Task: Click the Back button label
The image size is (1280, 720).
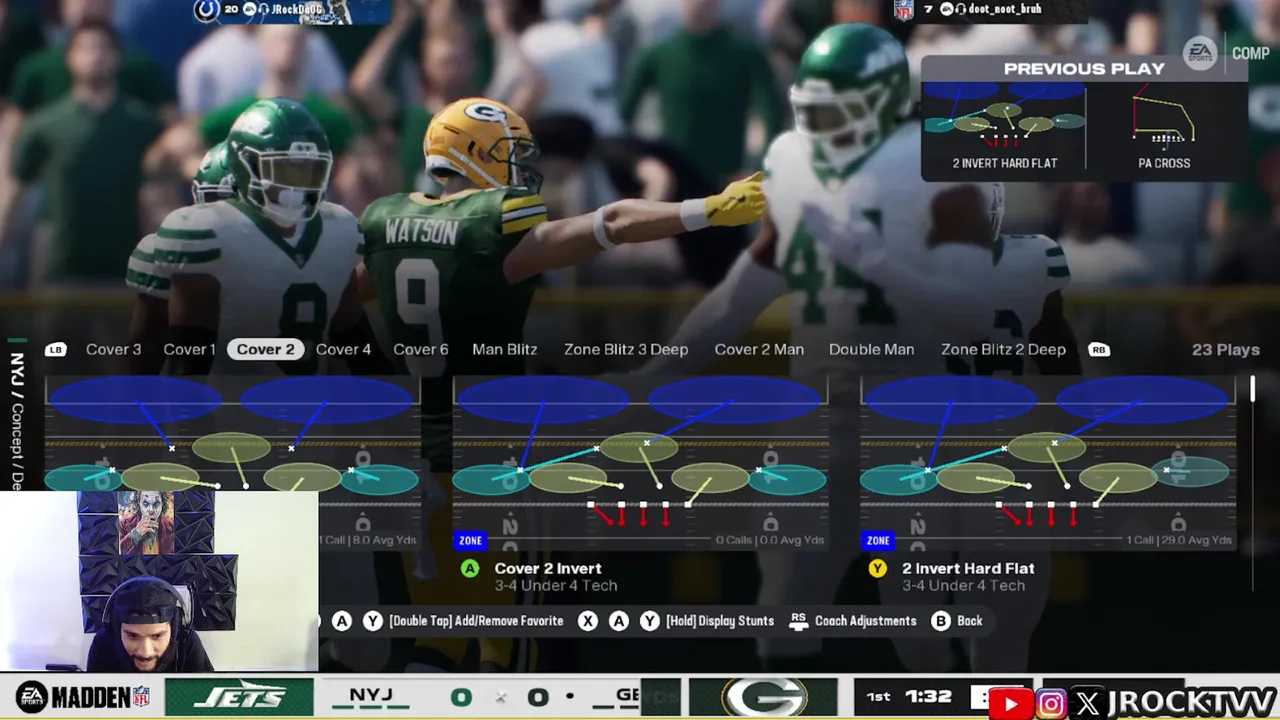Action: 969,621
